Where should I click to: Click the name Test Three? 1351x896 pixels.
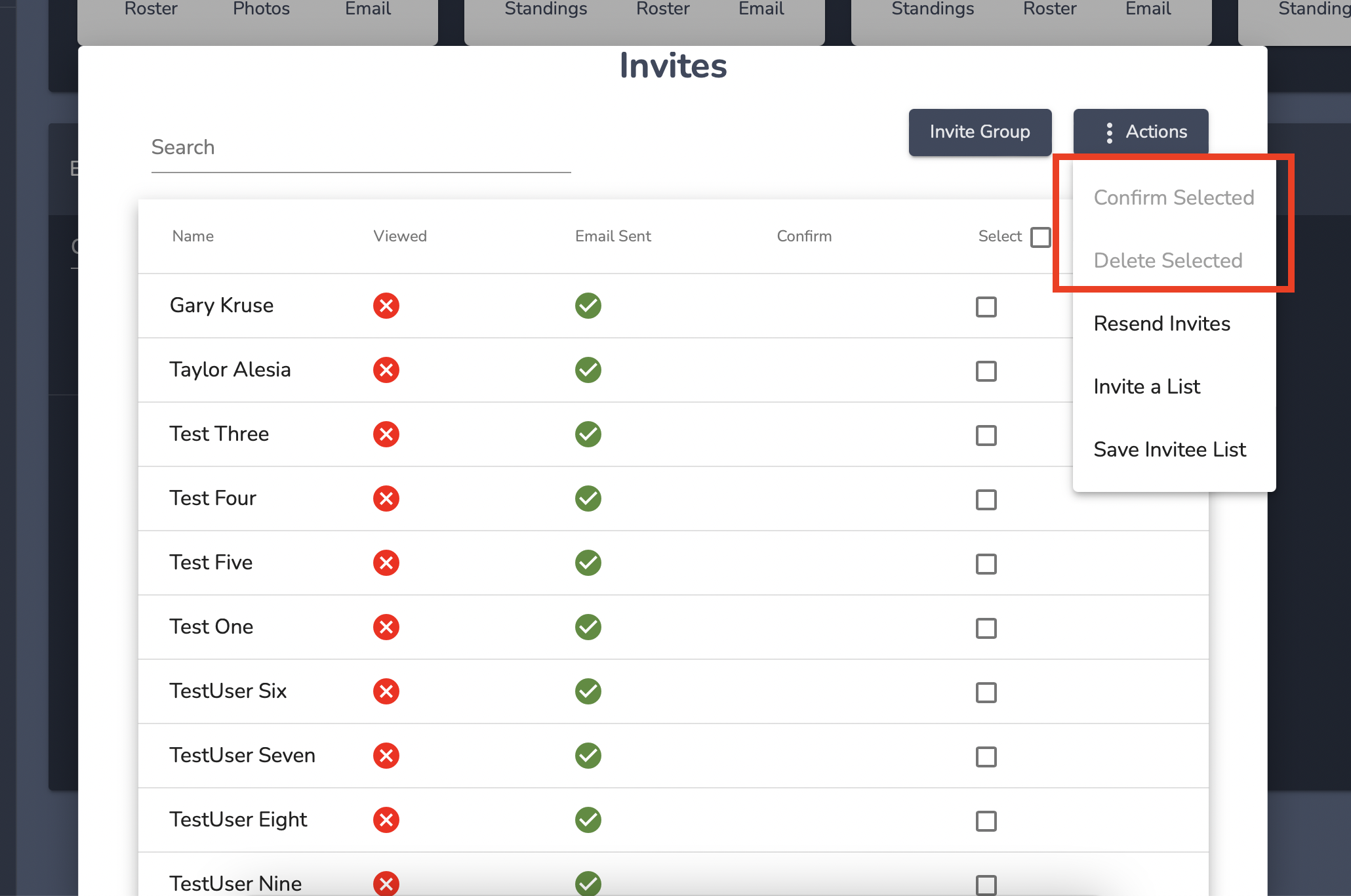click(219, 434)
